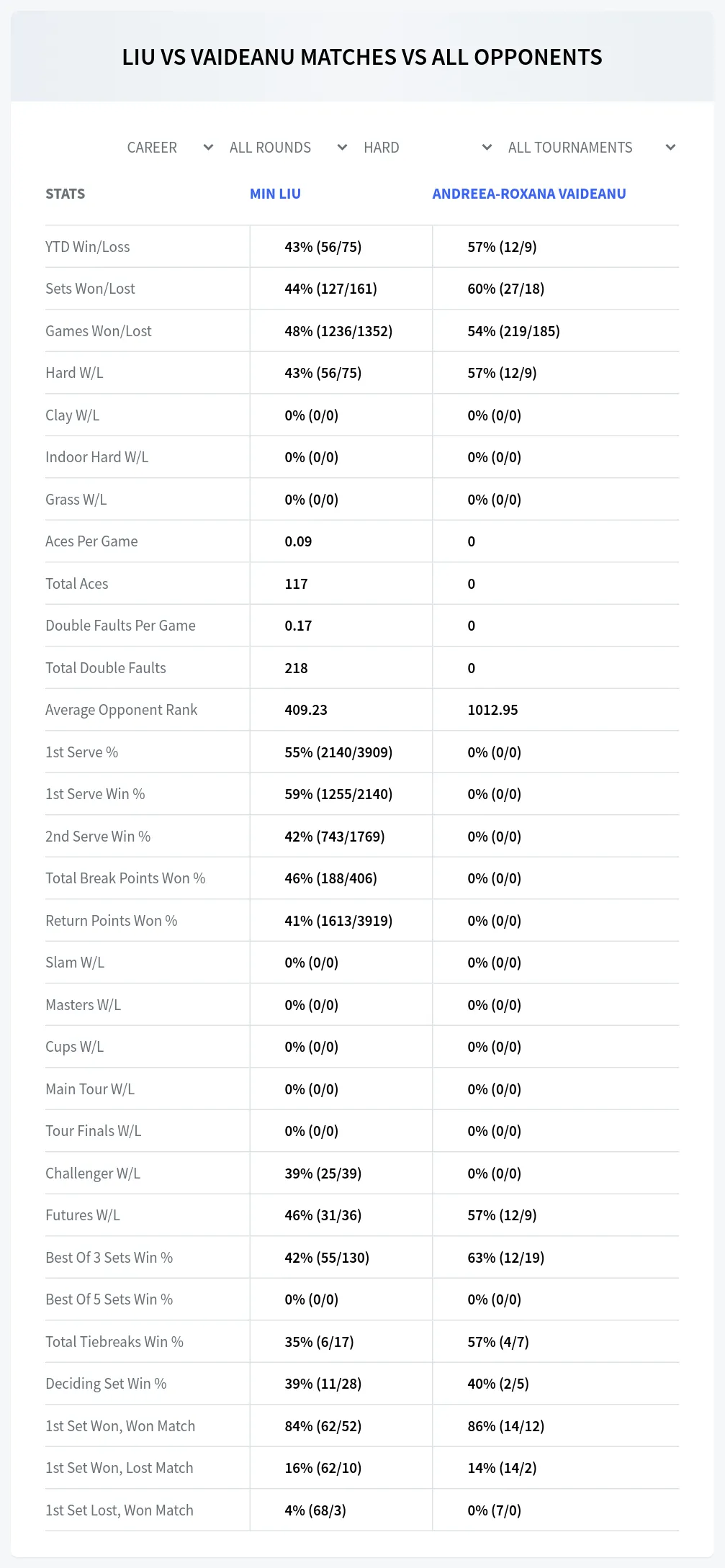
Task: Click the Deciding Set Win % label
Action: coord(106,1384)
